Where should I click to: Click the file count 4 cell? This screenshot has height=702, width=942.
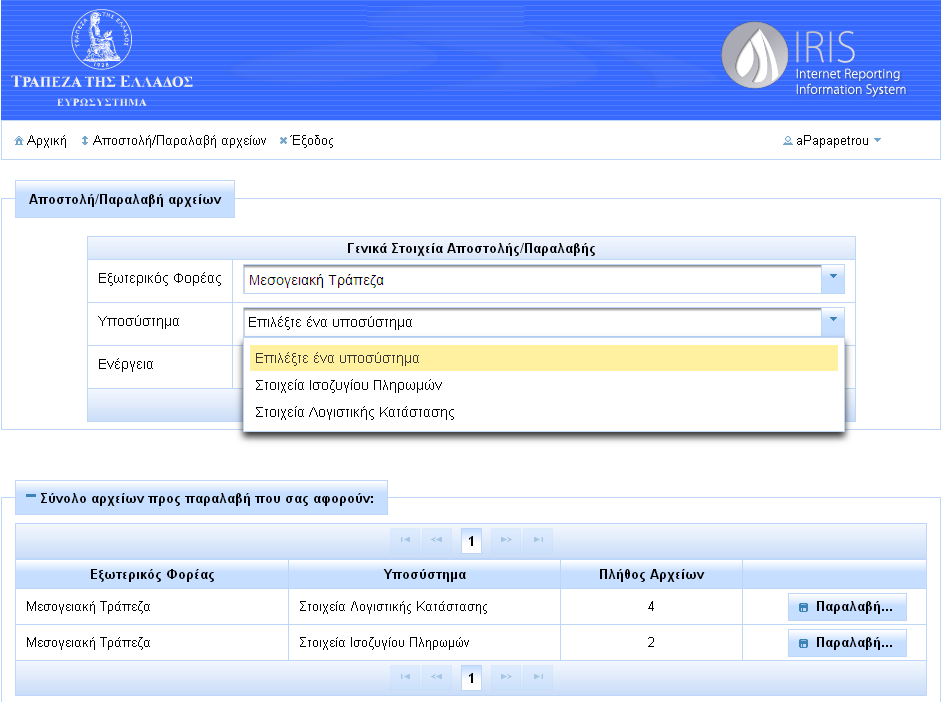pos(651,607)
